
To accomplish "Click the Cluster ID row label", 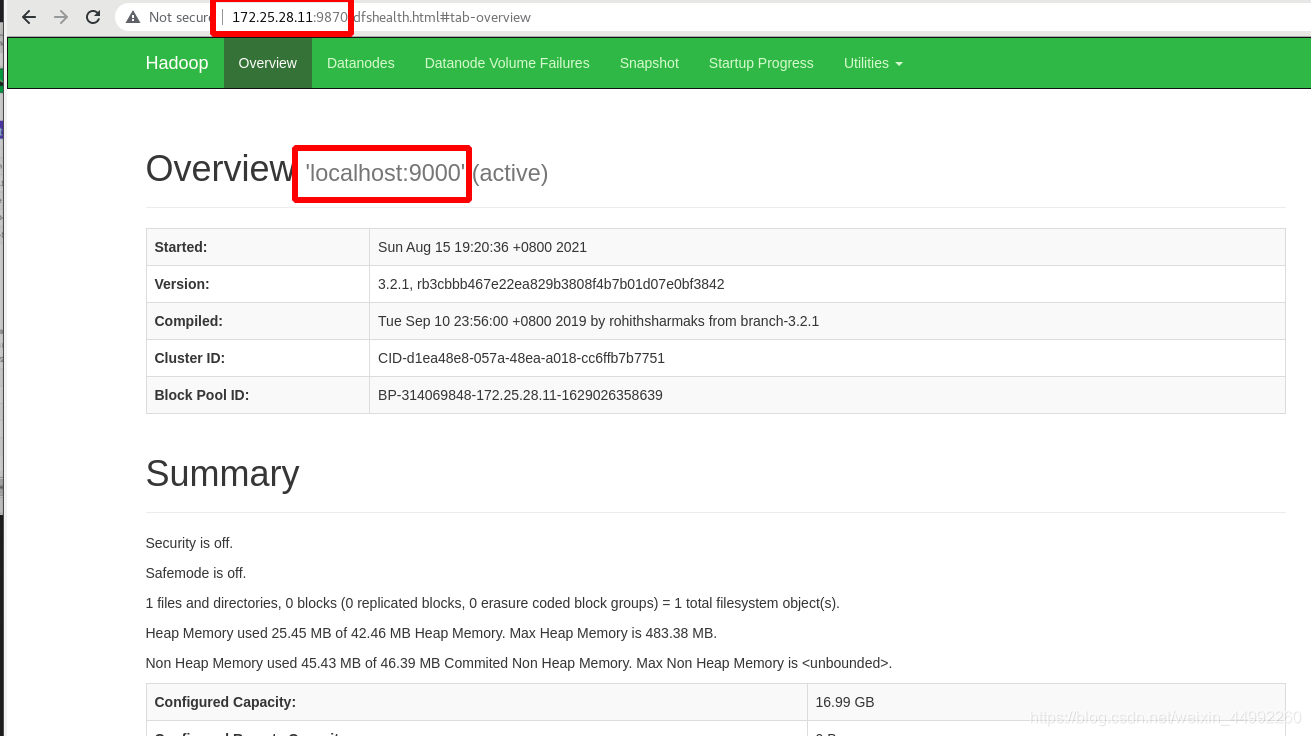I will 190,358.
